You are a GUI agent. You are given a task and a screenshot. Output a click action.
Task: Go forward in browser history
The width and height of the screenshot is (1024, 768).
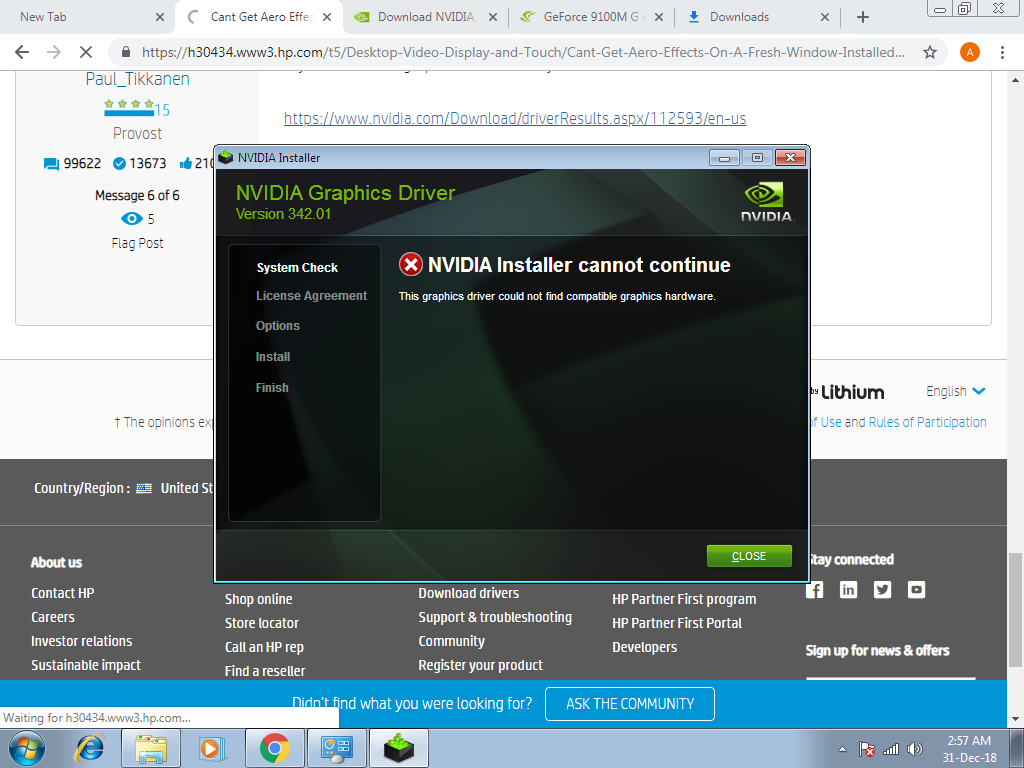[54, 52]
